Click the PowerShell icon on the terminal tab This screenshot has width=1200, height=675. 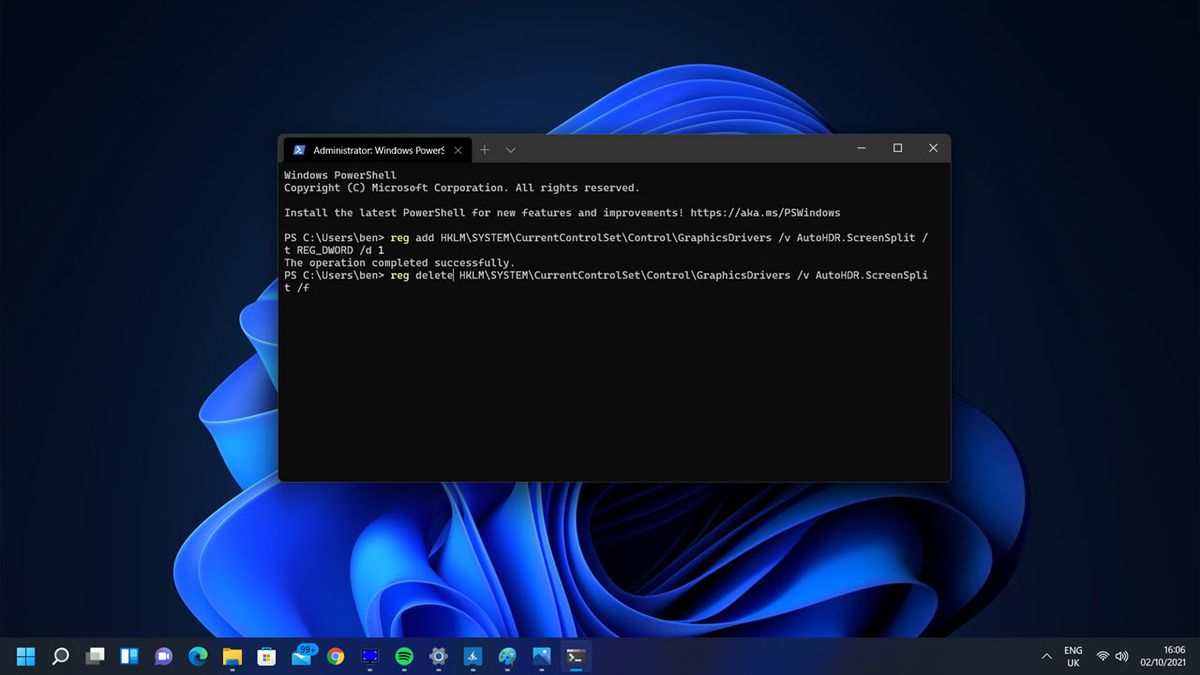[300, 149]
